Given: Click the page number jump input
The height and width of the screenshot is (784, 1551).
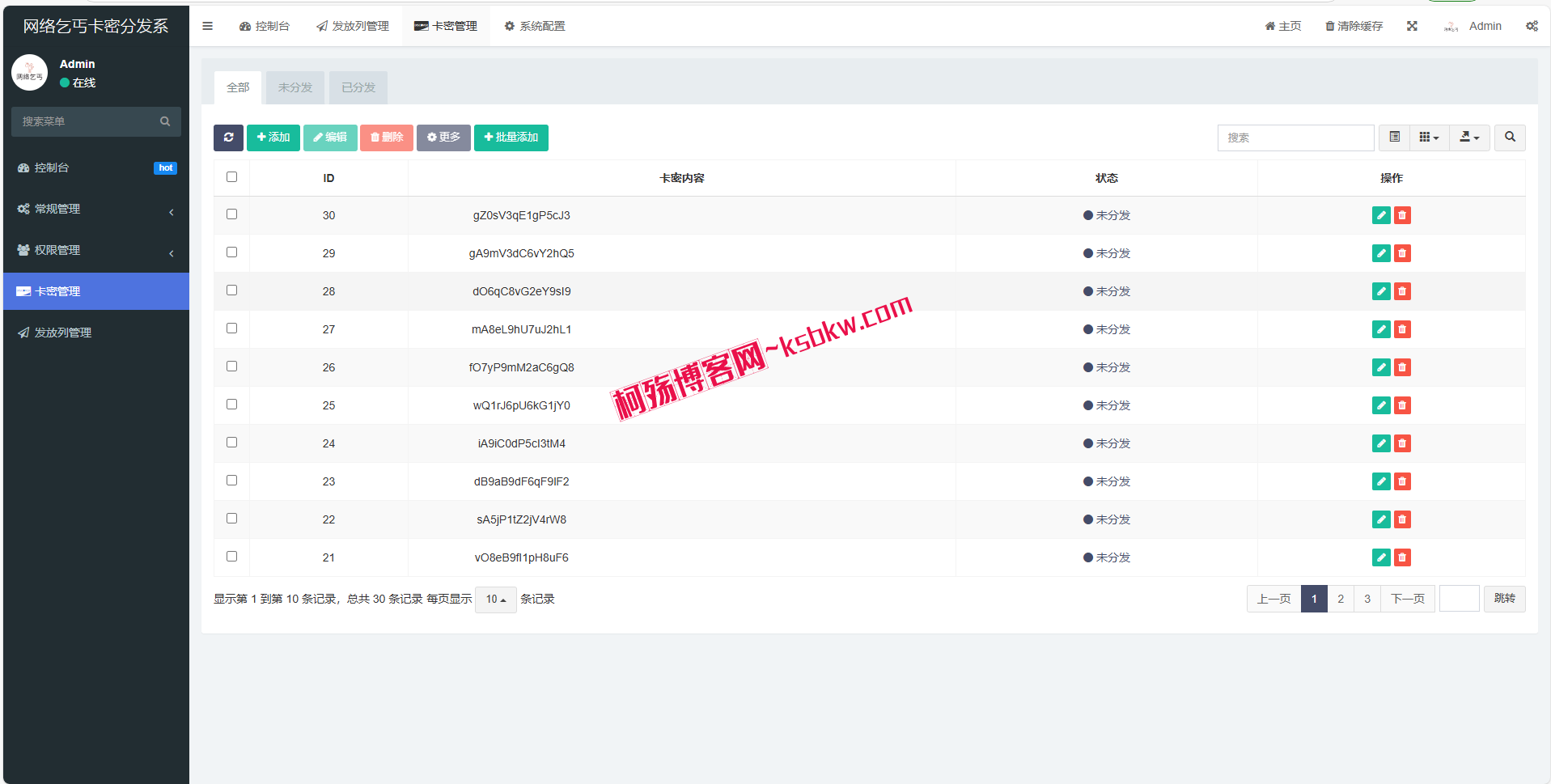Looking at the screenshot, I should coord(1460,599).
